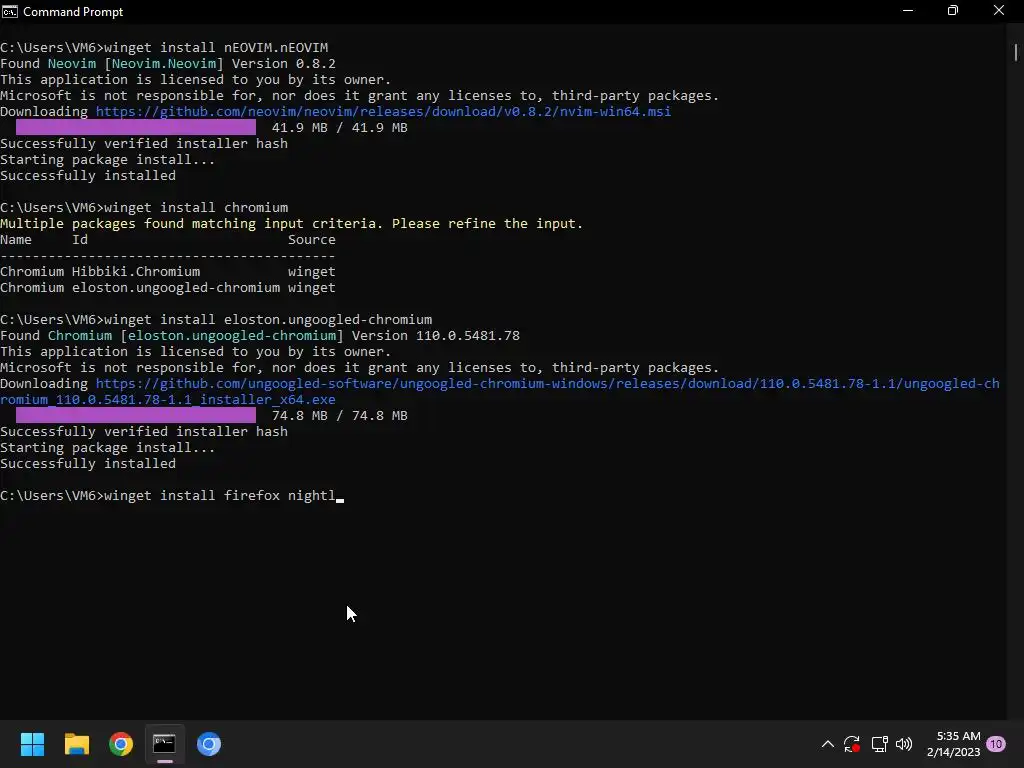The width and height of the screenshot is (1024, 768).
Task: Click 'eloston.ungoogled-chromium' in the package table
Action: point(176,288)
